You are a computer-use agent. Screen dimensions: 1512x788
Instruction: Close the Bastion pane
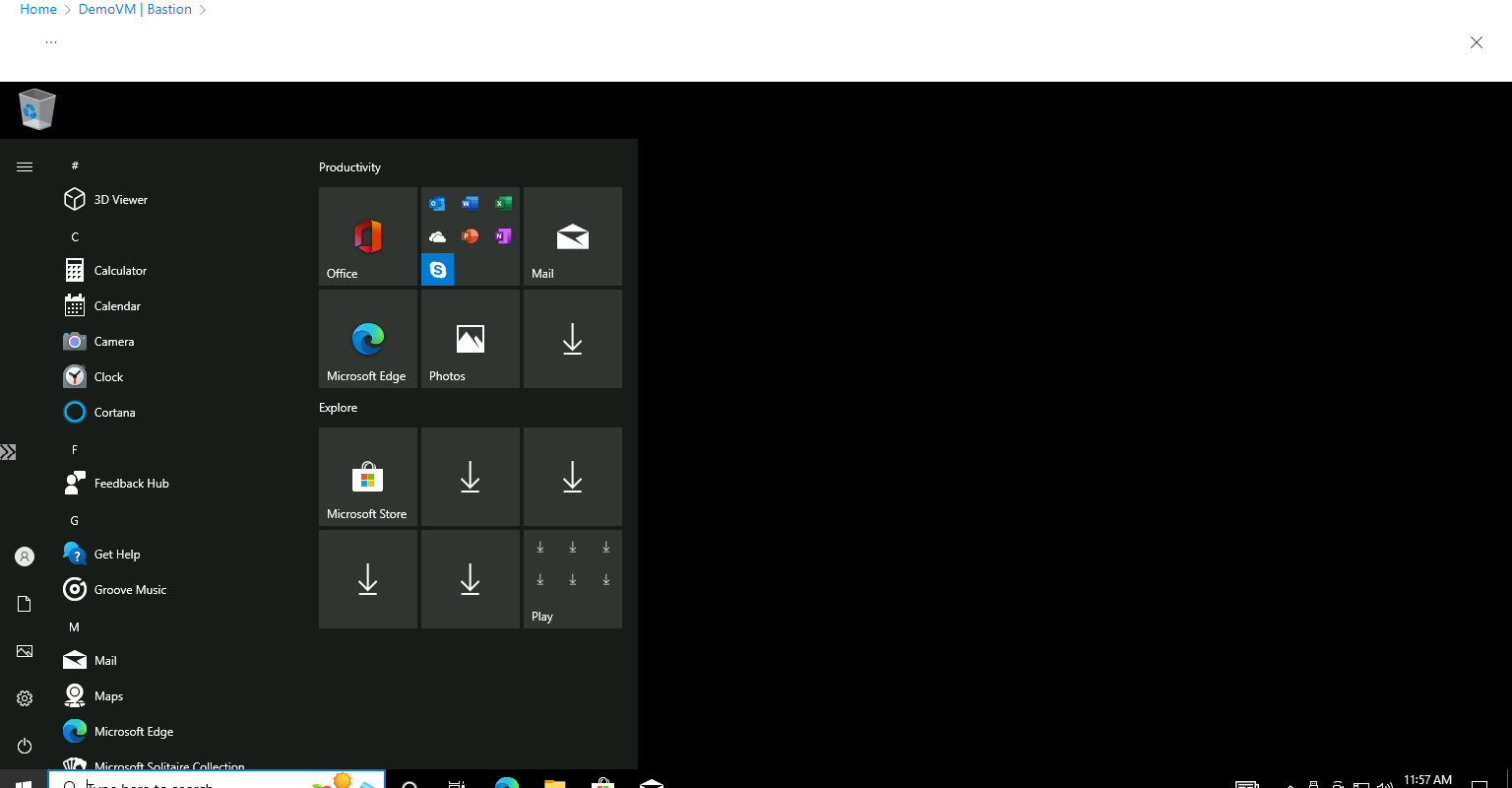[1477, 42]
